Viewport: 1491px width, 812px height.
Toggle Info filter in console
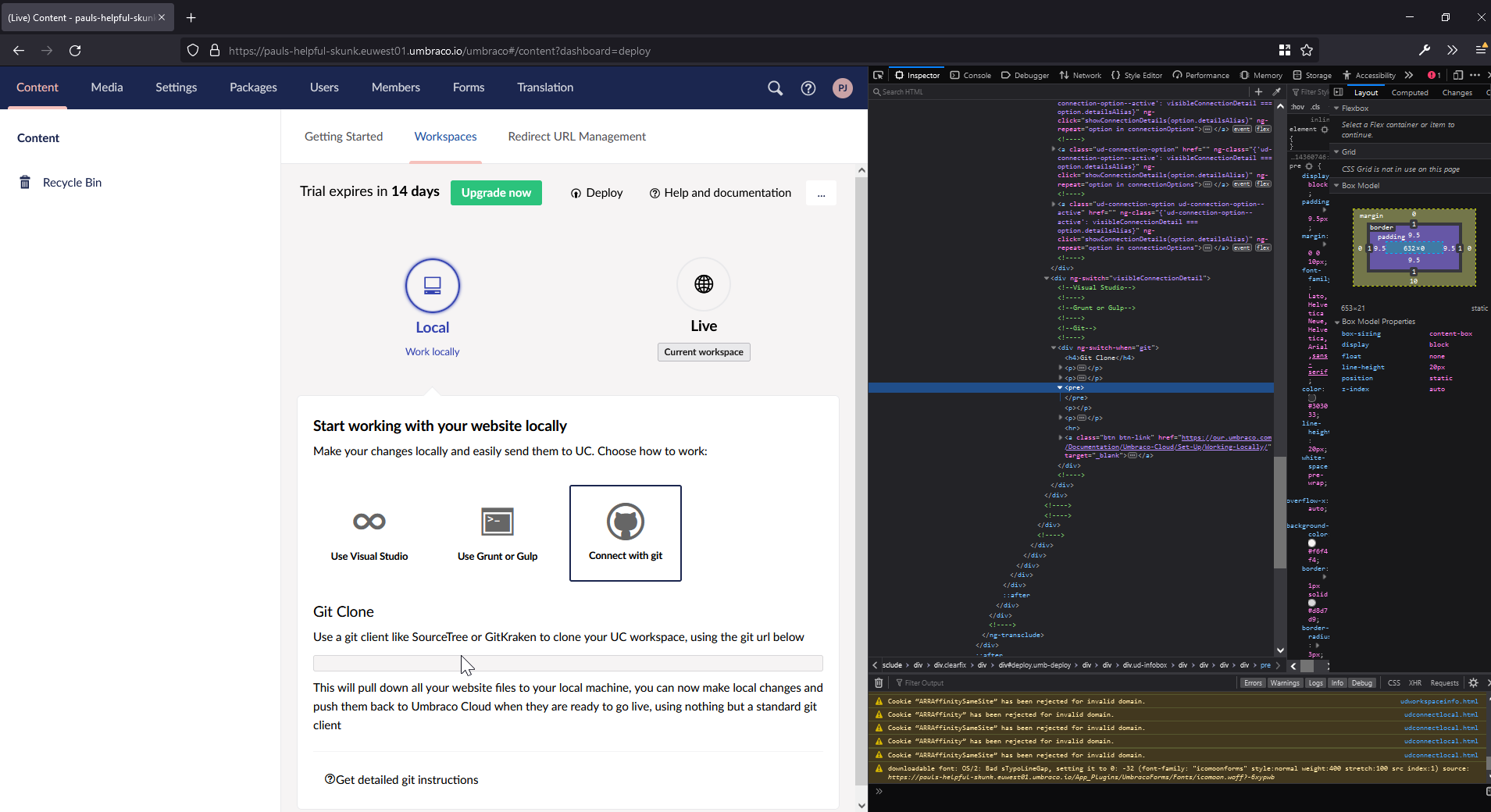point(1338,683)
